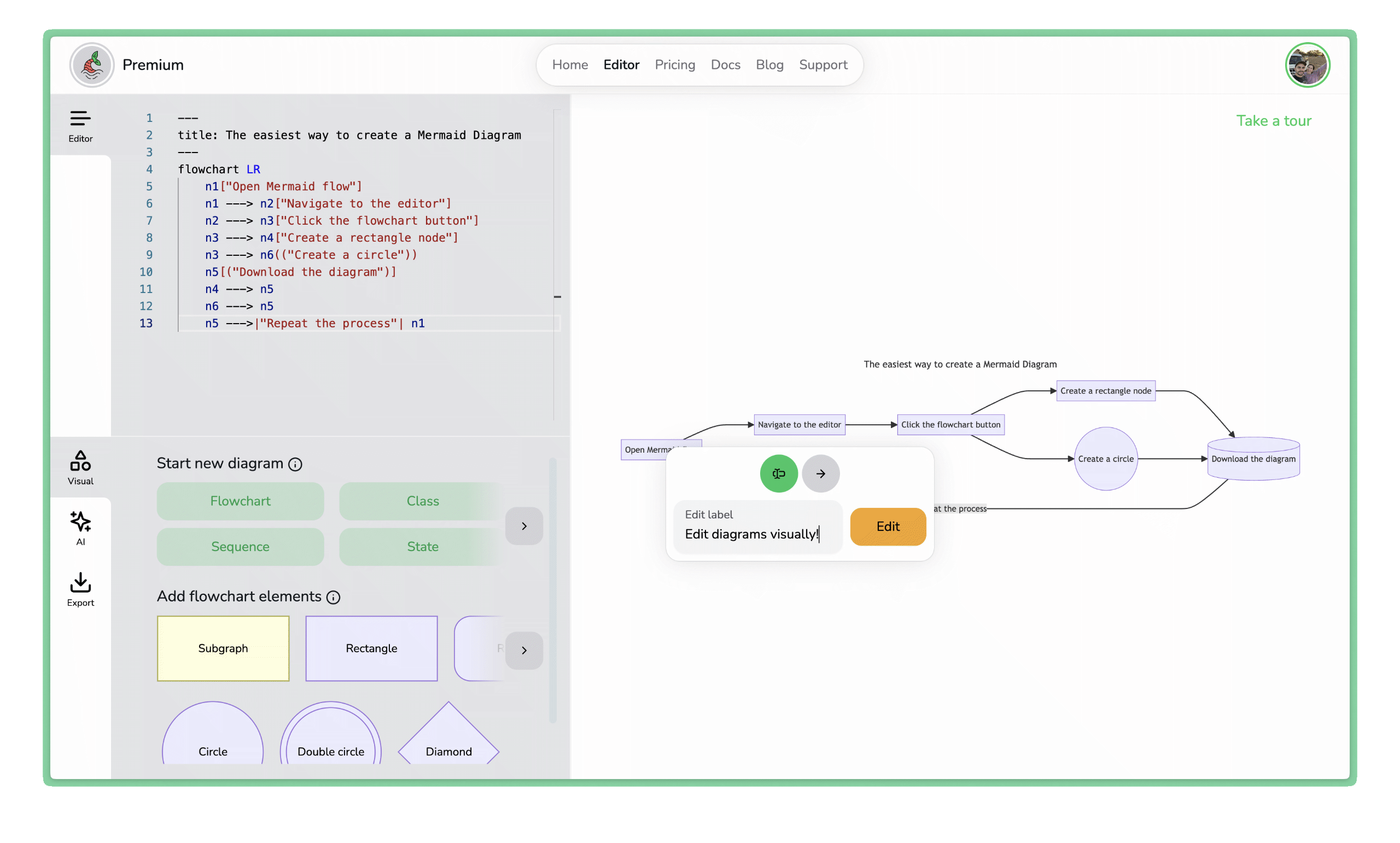
Task: Click the green edit/connect node icon
Action: pos(779,473)
